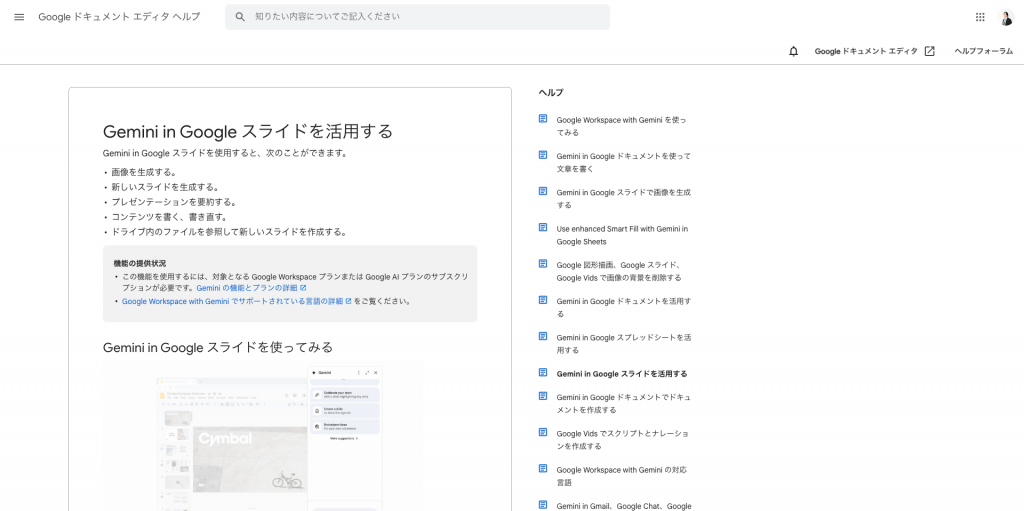
Task: Select current article Gemini in Google スライドを活用する in sidebar
Action: click(x=622, y=374)
